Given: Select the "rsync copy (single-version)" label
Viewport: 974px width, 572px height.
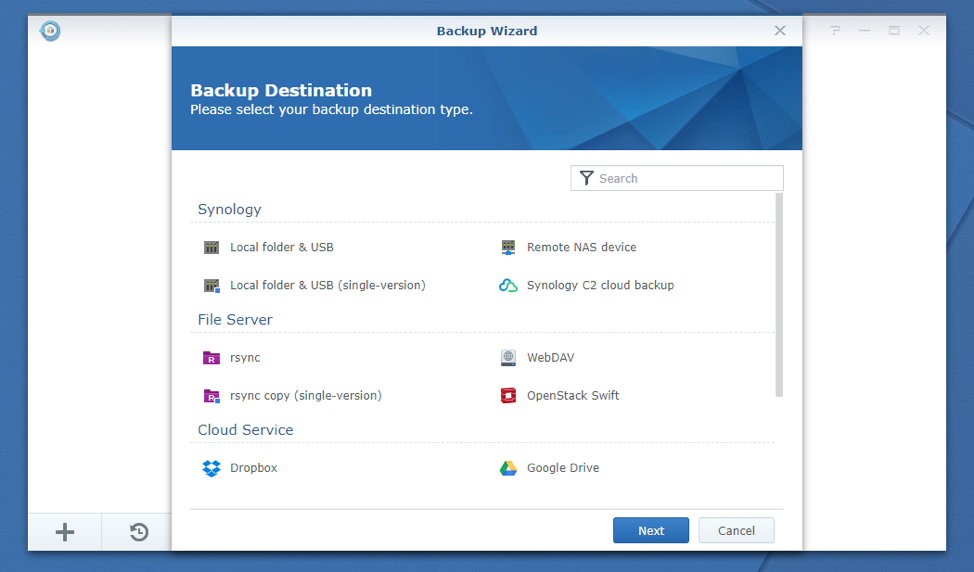Looking at the screenshot, I should [x=306, y=396].
